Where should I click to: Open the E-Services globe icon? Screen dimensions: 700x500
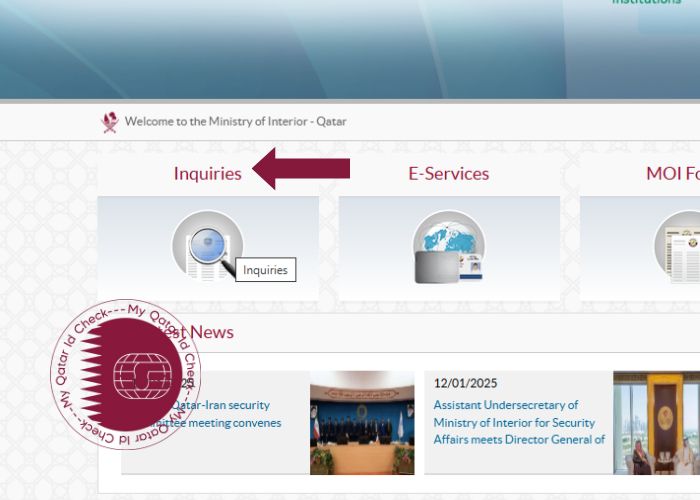(449, 247)
